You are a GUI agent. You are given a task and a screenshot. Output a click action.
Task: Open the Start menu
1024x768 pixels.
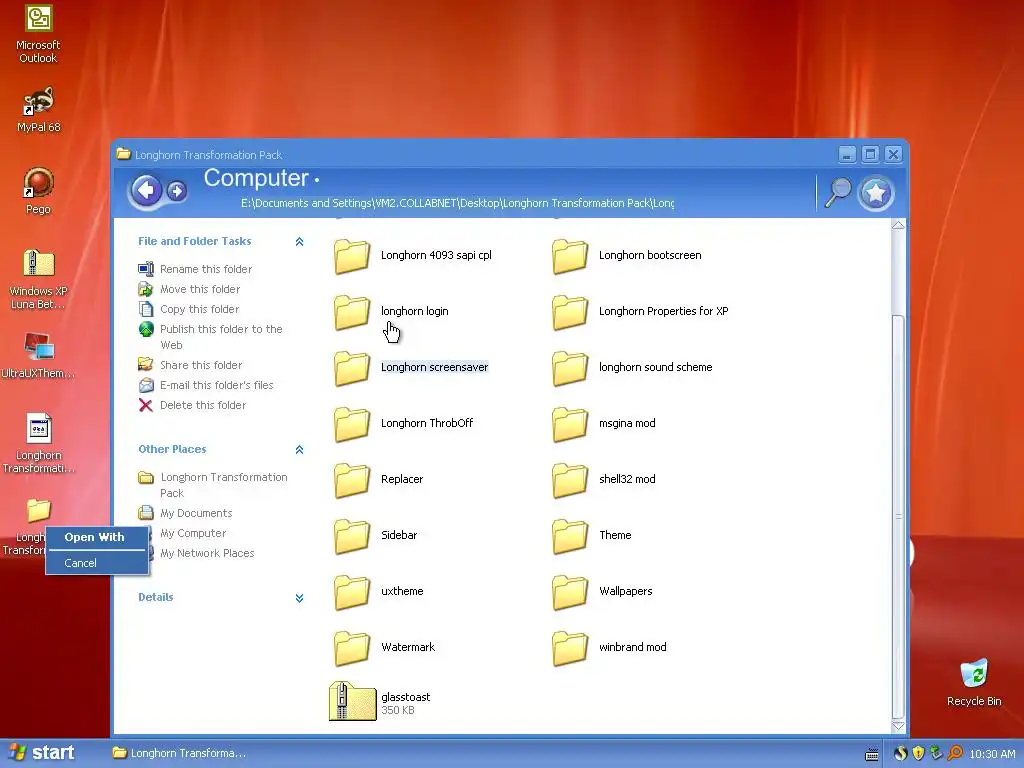(41, 753)
